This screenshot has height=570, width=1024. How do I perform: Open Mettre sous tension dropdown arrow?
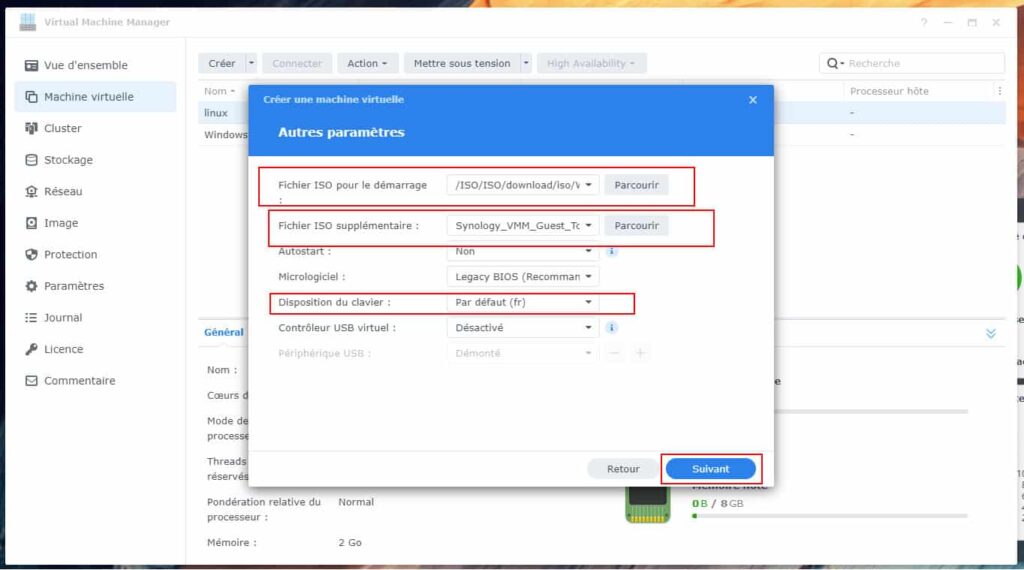tap(526, 63)
